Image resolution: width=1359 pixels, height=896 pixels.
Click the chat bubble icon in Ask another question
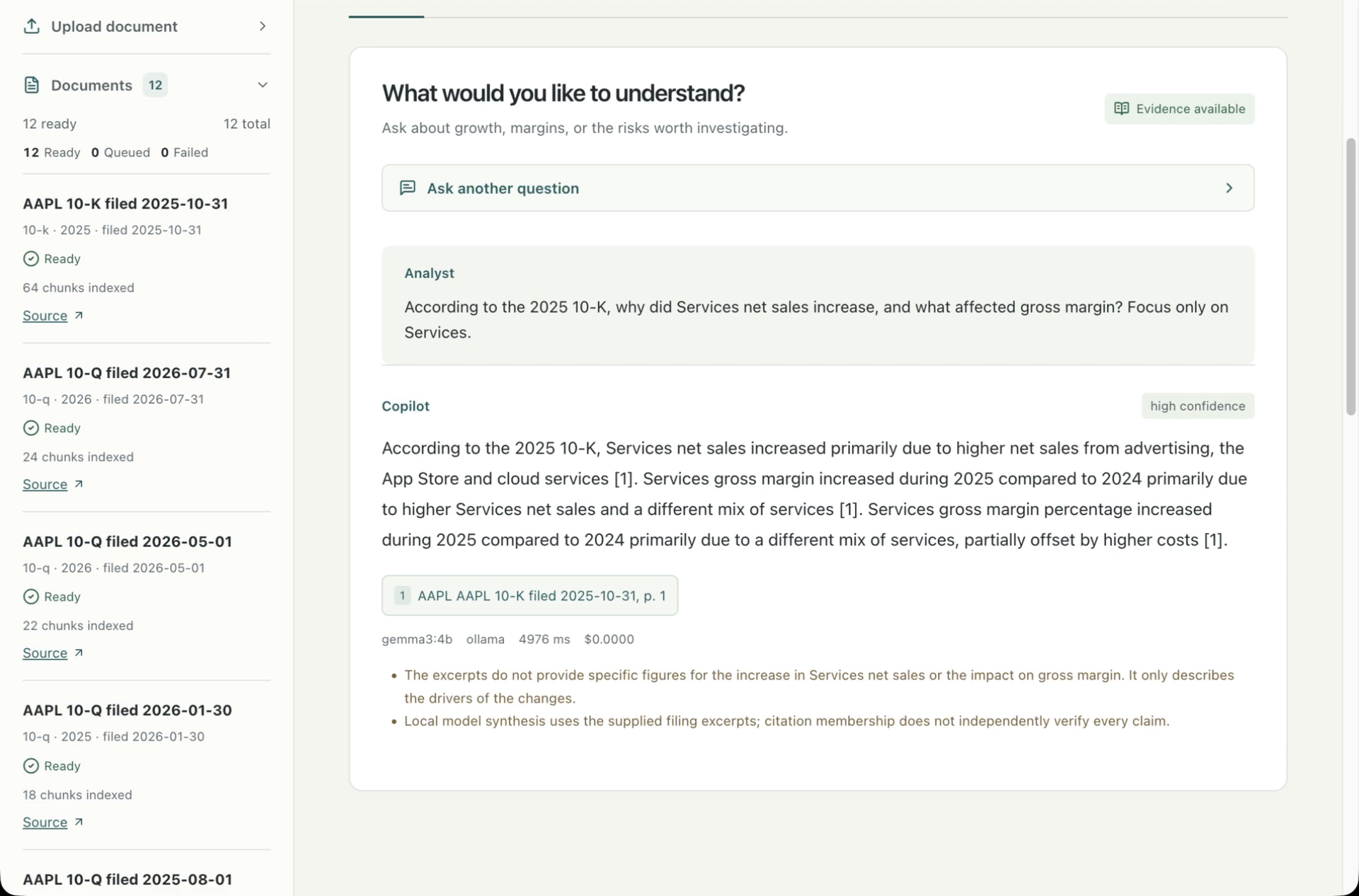(x=408, y=188)
